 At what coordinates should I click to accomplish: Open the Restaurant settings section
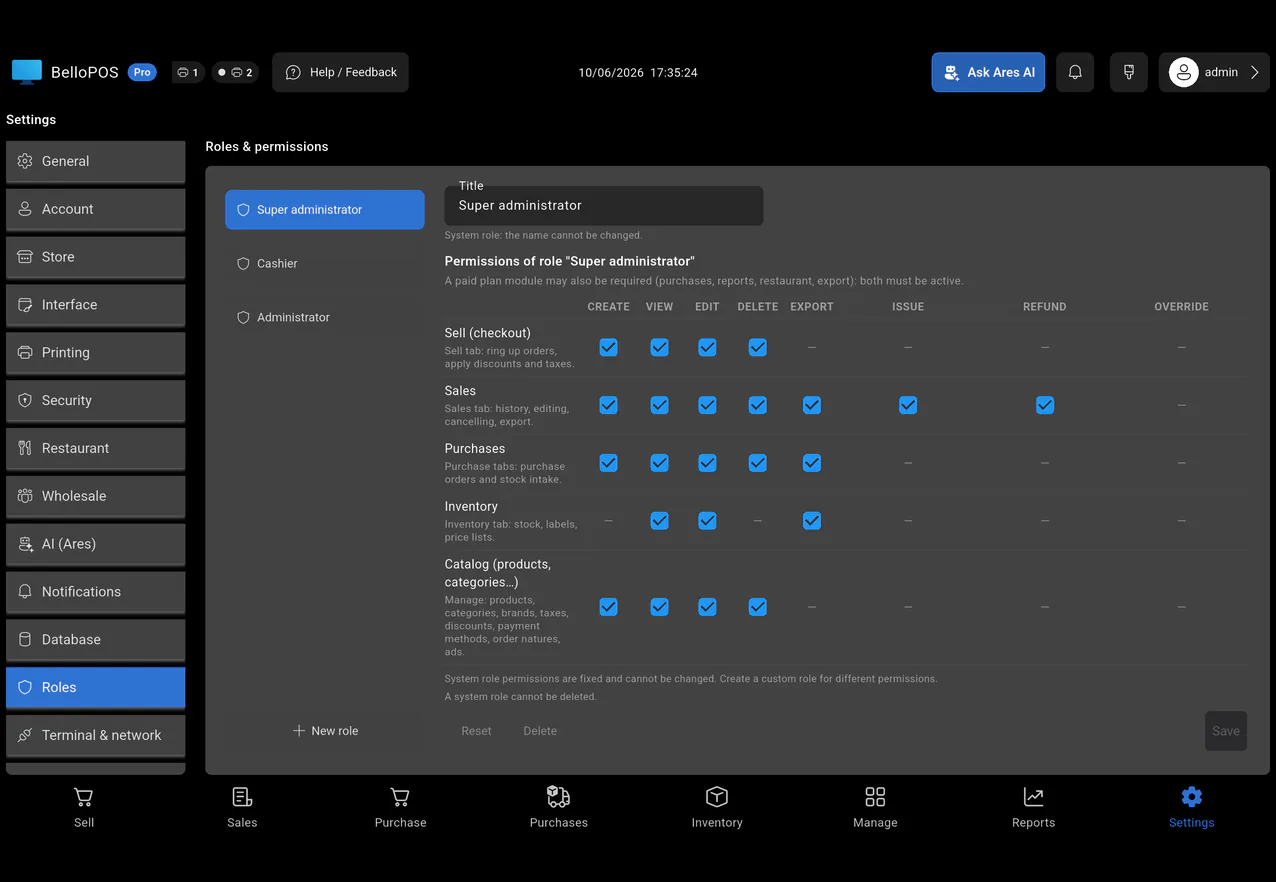pos(96,449)
